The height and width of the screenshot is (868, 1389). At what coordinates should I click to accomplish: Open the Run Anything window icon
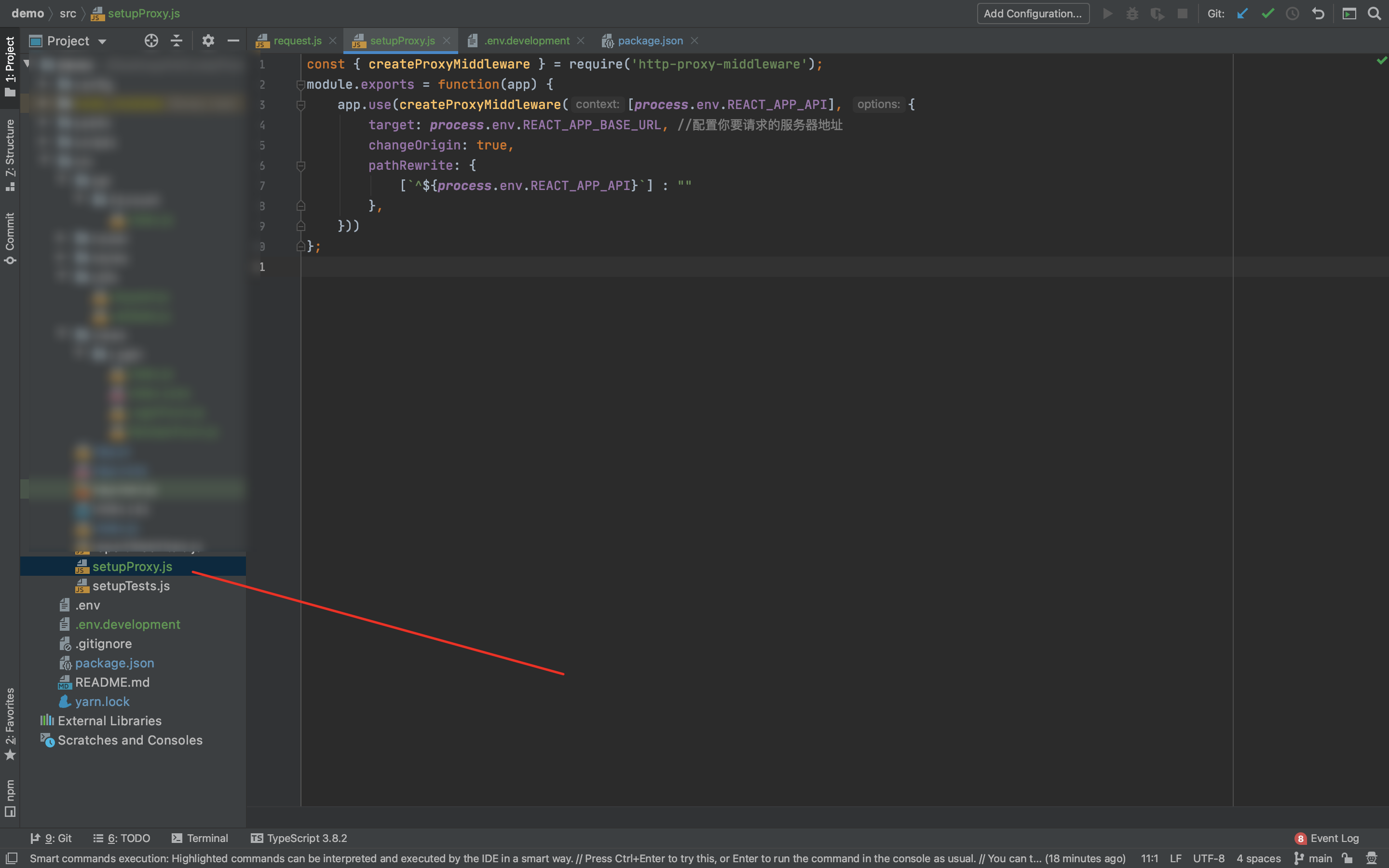click(1349, 14)
